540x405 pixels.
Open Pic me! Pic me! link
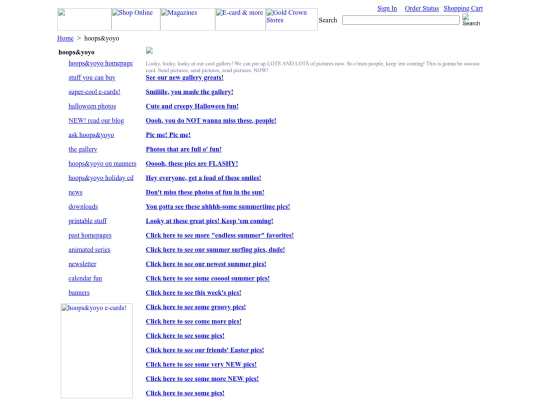[168, 135]
